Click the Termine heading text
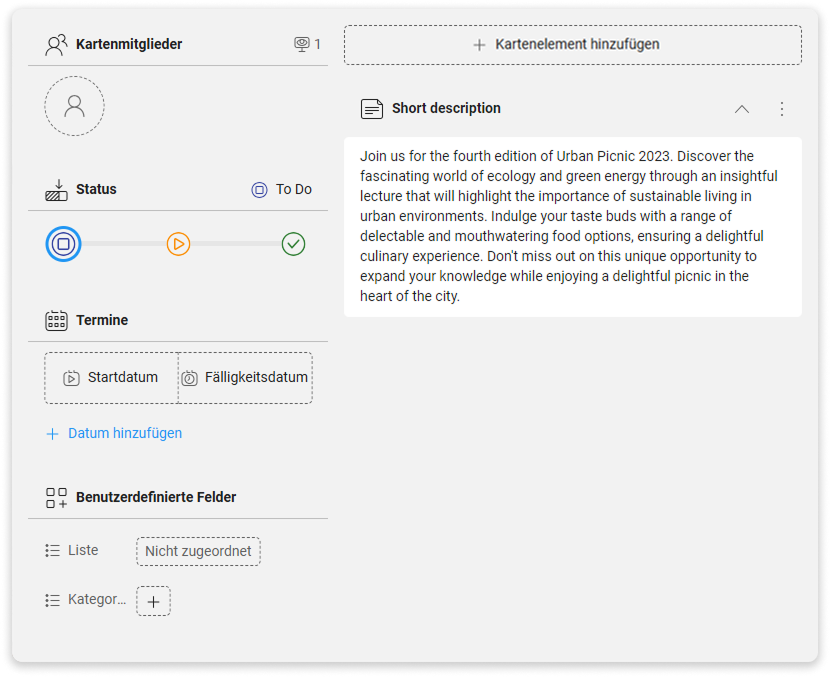 coord(102,320)
